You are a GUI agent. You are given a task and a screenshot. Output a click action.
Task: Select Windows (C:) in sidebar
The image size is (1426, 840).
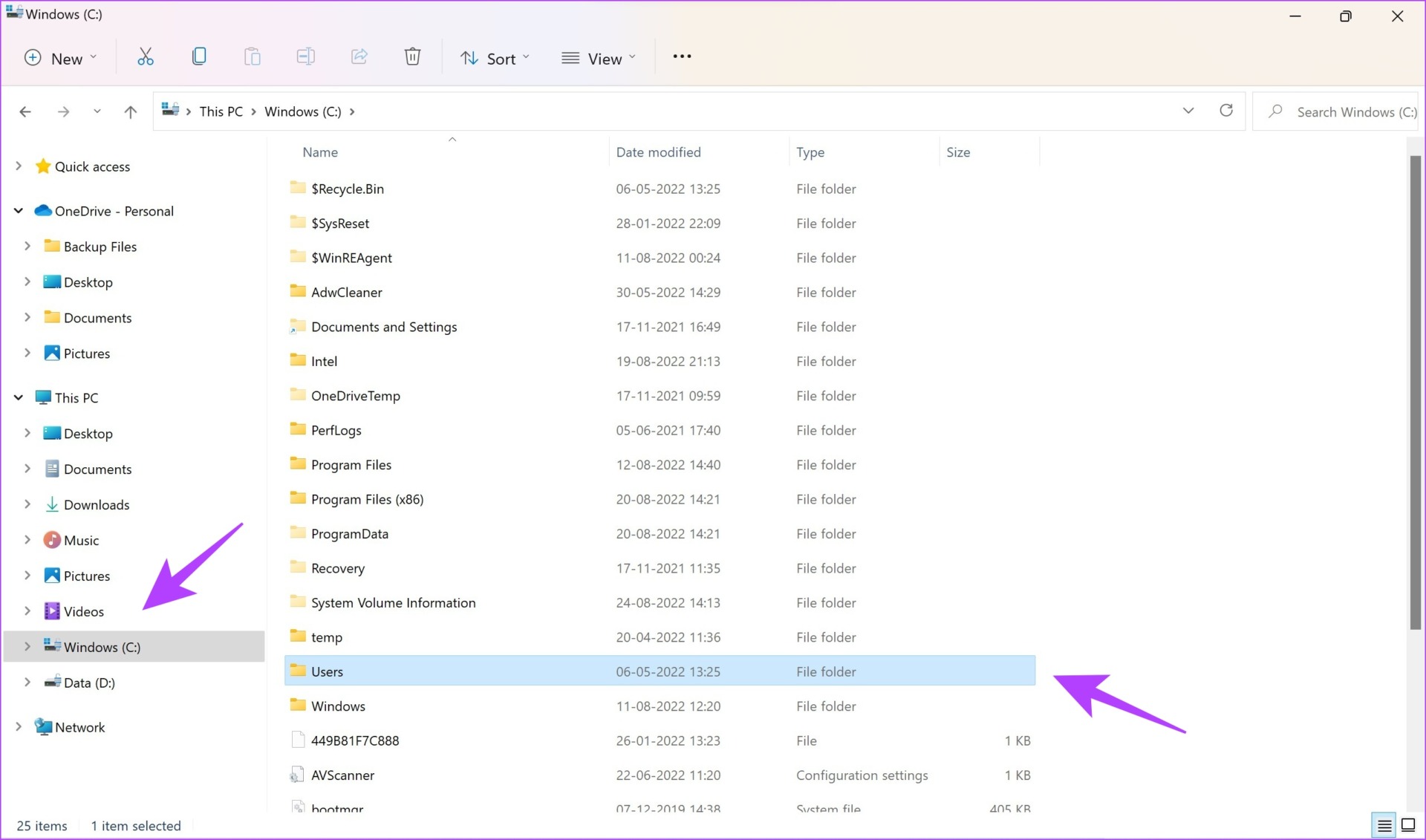point(134,647)
